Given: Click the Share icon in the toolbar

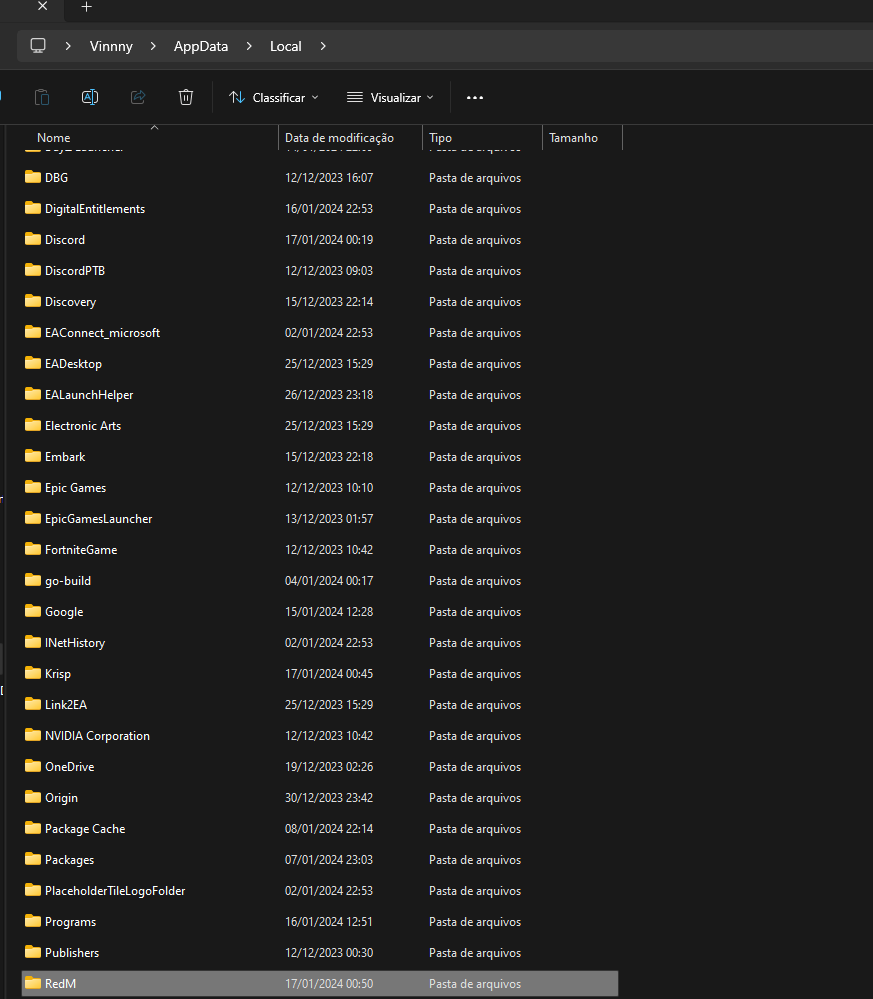Looking at the screenshot, I should (x=138, y=97).
